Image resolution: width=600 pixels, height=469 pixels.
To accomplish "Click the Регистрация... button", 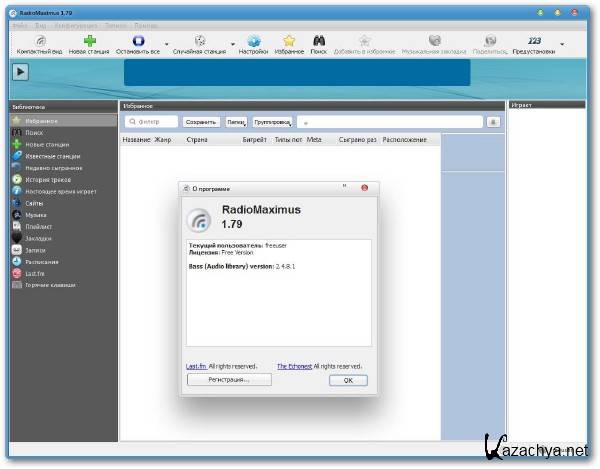I will [x=229, y=380].
